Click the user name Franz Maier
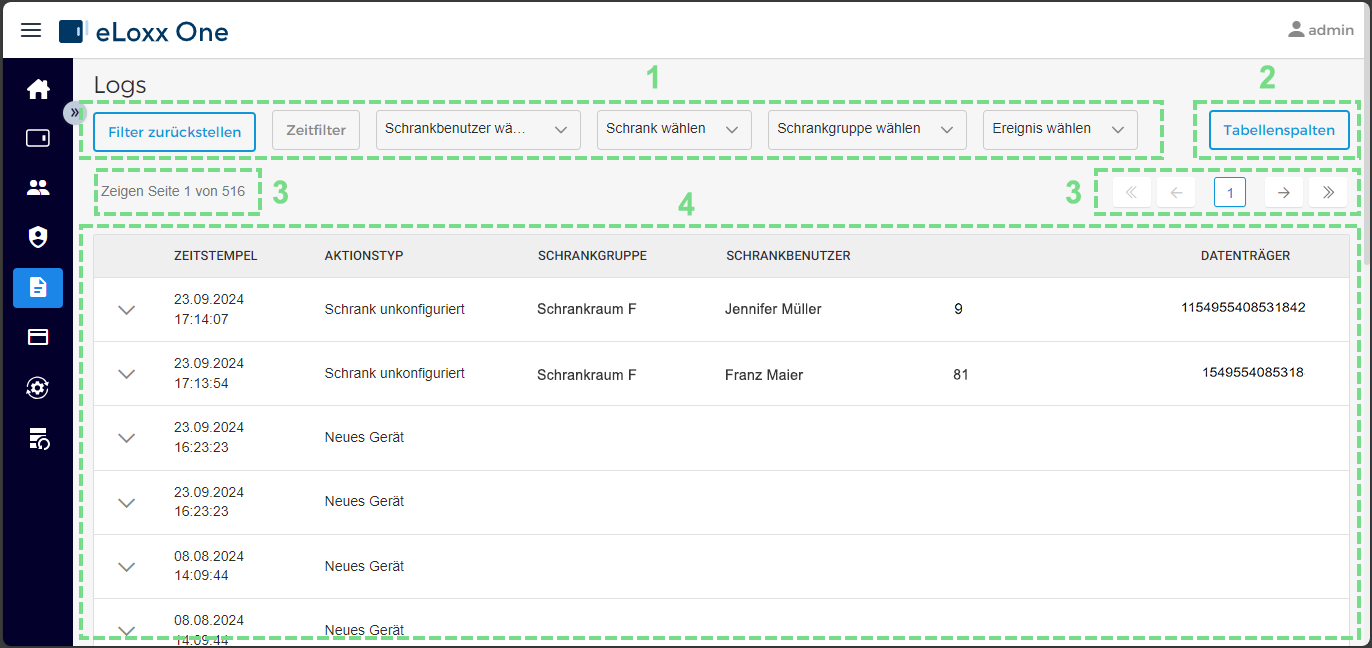Image resolution: width=1372 pixels, height=648 pixels. (764, 376)
